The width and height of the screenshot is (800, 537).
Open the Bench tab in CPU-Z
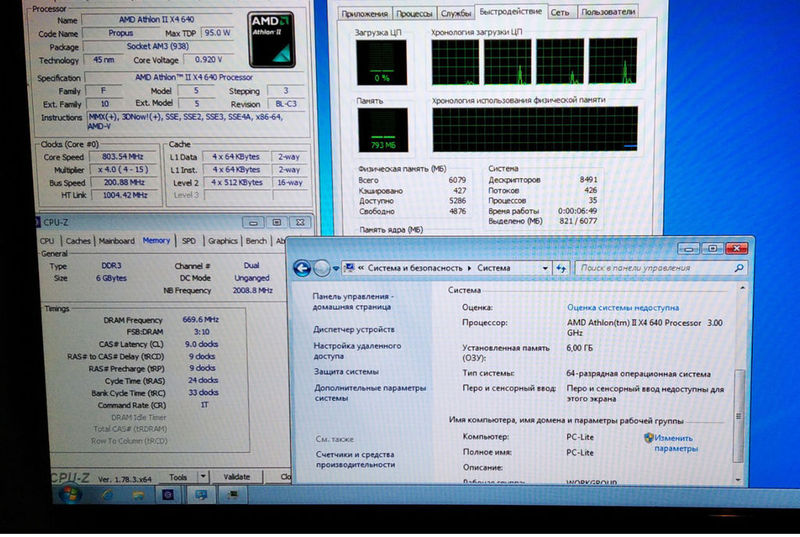tap(256, 241)
